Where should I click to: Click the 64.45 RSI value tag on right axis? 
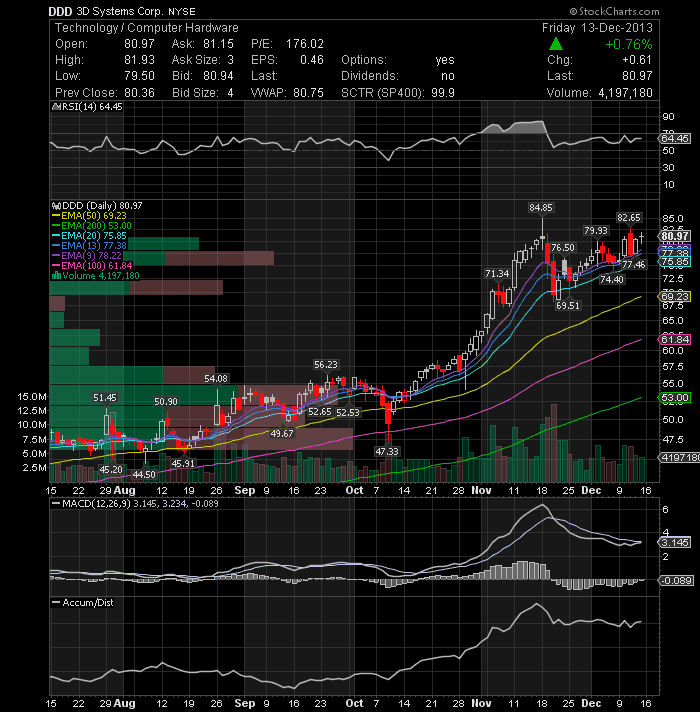click(x=675, y=138)
